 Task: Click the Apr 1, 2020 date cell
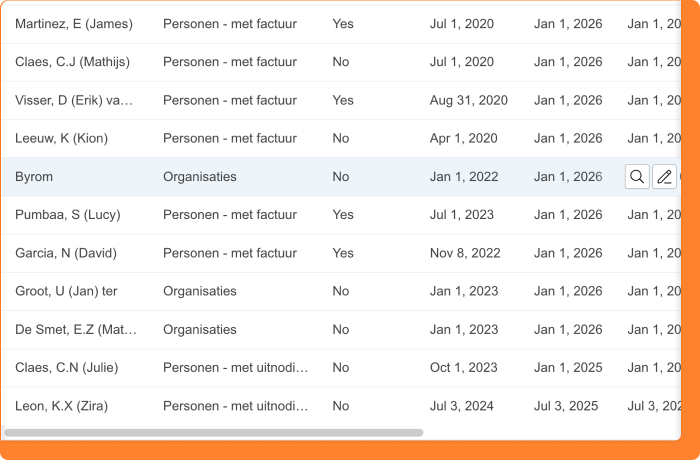463,138
